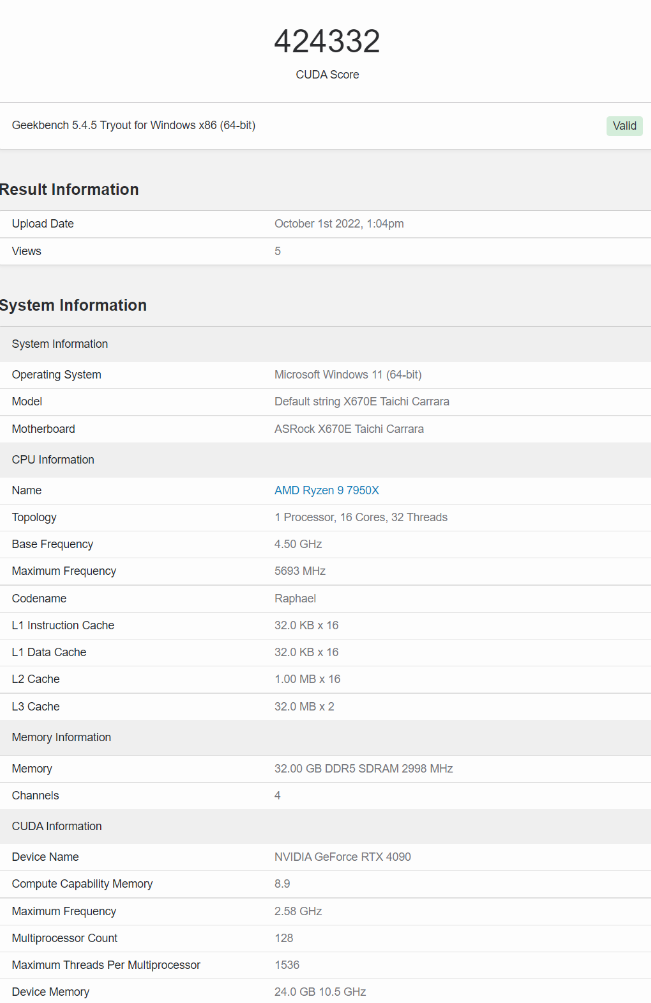Image resolution: width=651 pixels, height=1003 pixels.
Task: Select the ASRock X670E Taichi Carrara motherboard value
Action: point(349,429)
